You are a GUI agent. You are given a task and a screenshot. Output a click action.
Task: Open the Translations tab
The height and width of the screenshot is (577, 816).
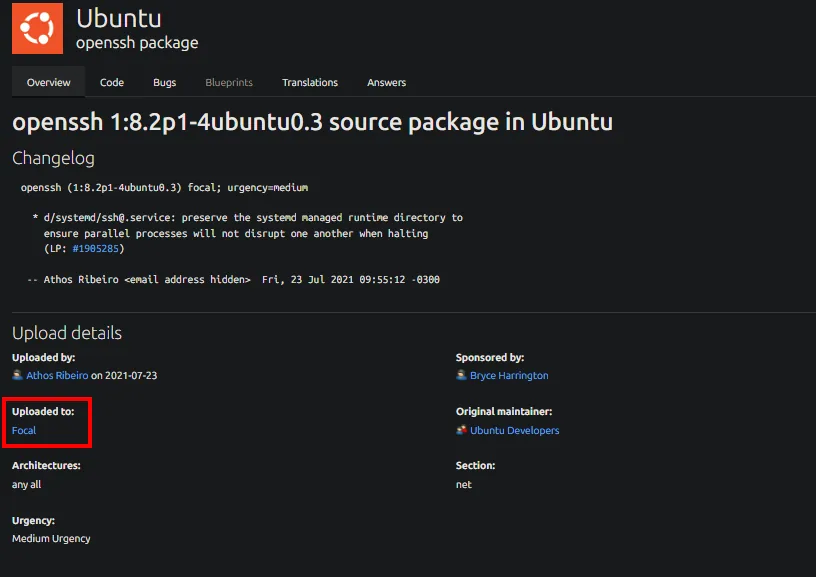pos(310,82)
